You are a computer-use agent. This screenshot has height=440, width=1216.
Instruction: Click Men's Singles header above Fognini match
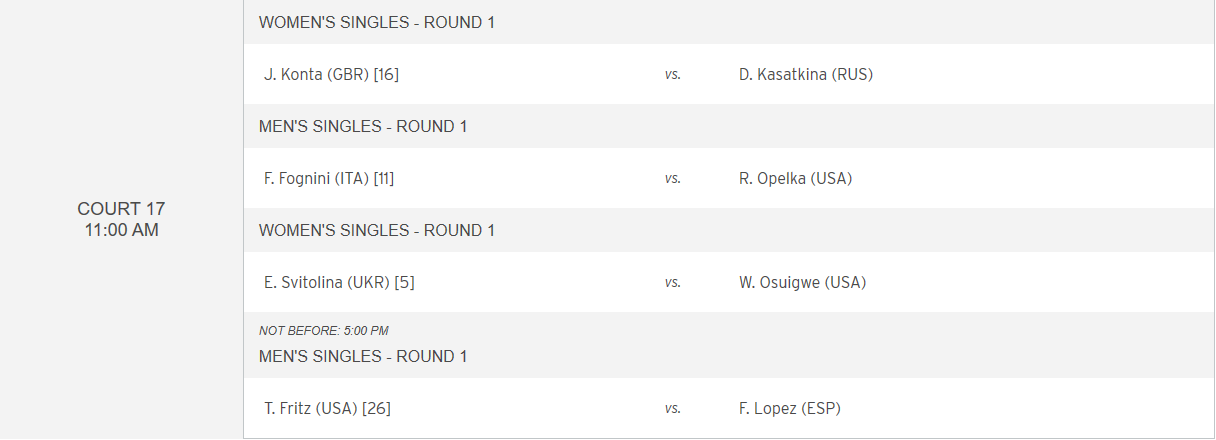tap(363, 126)
